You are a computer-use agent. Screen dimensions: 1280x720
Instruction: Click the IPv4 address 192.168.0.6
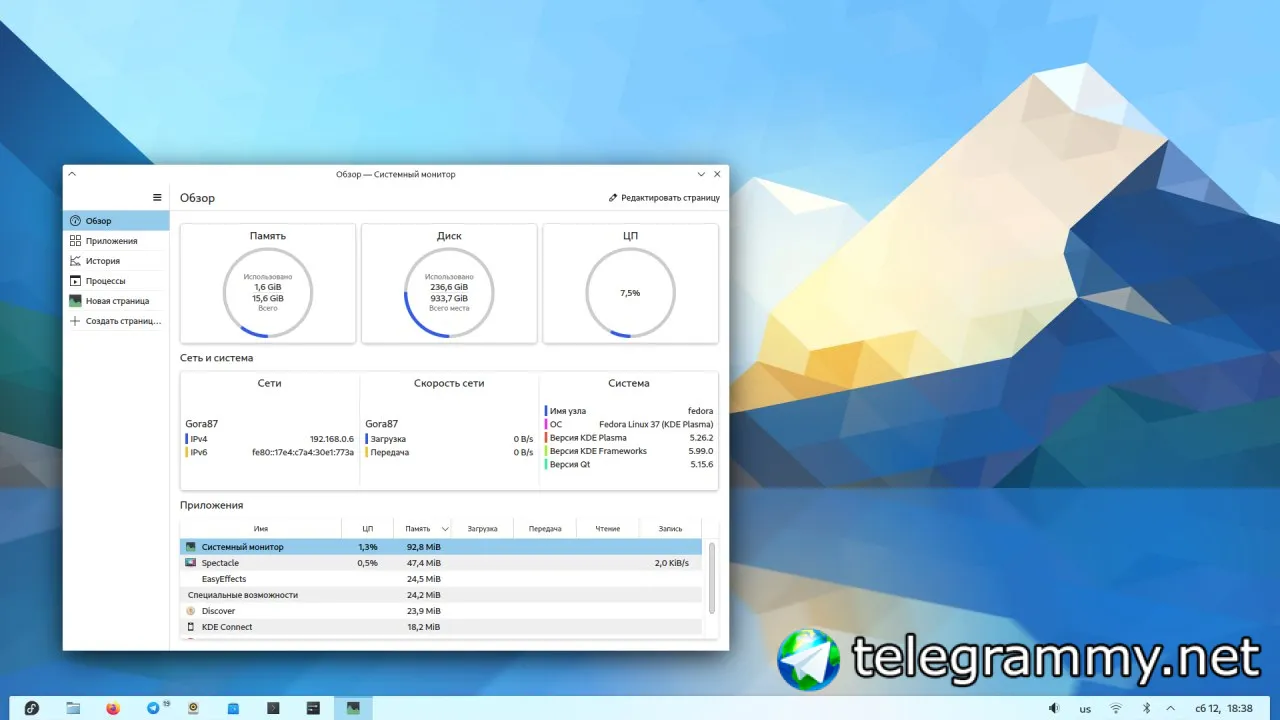332,439
